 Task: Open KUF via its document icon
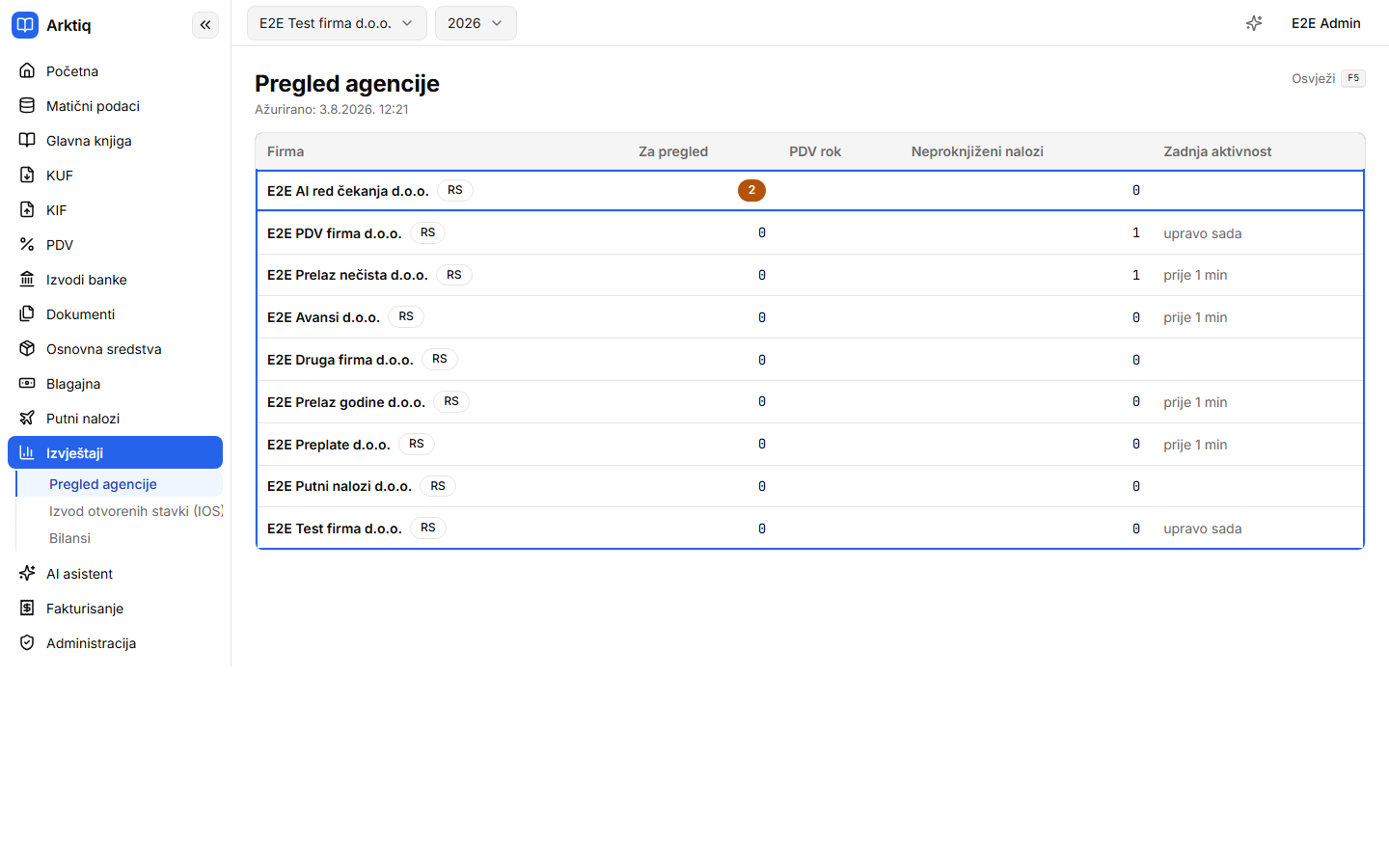(27, 176)
